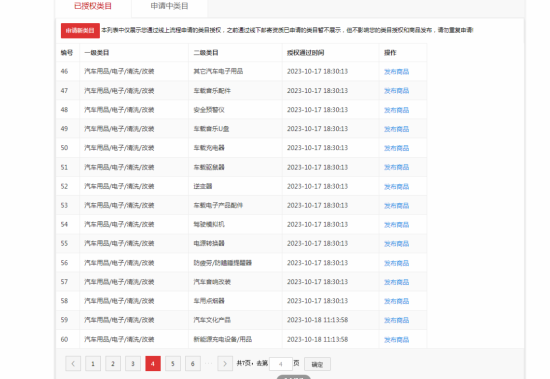Screen dimensions: 550x379
Task: Switch to 申请中类目 tab
Action: click(x=169, y=6)
